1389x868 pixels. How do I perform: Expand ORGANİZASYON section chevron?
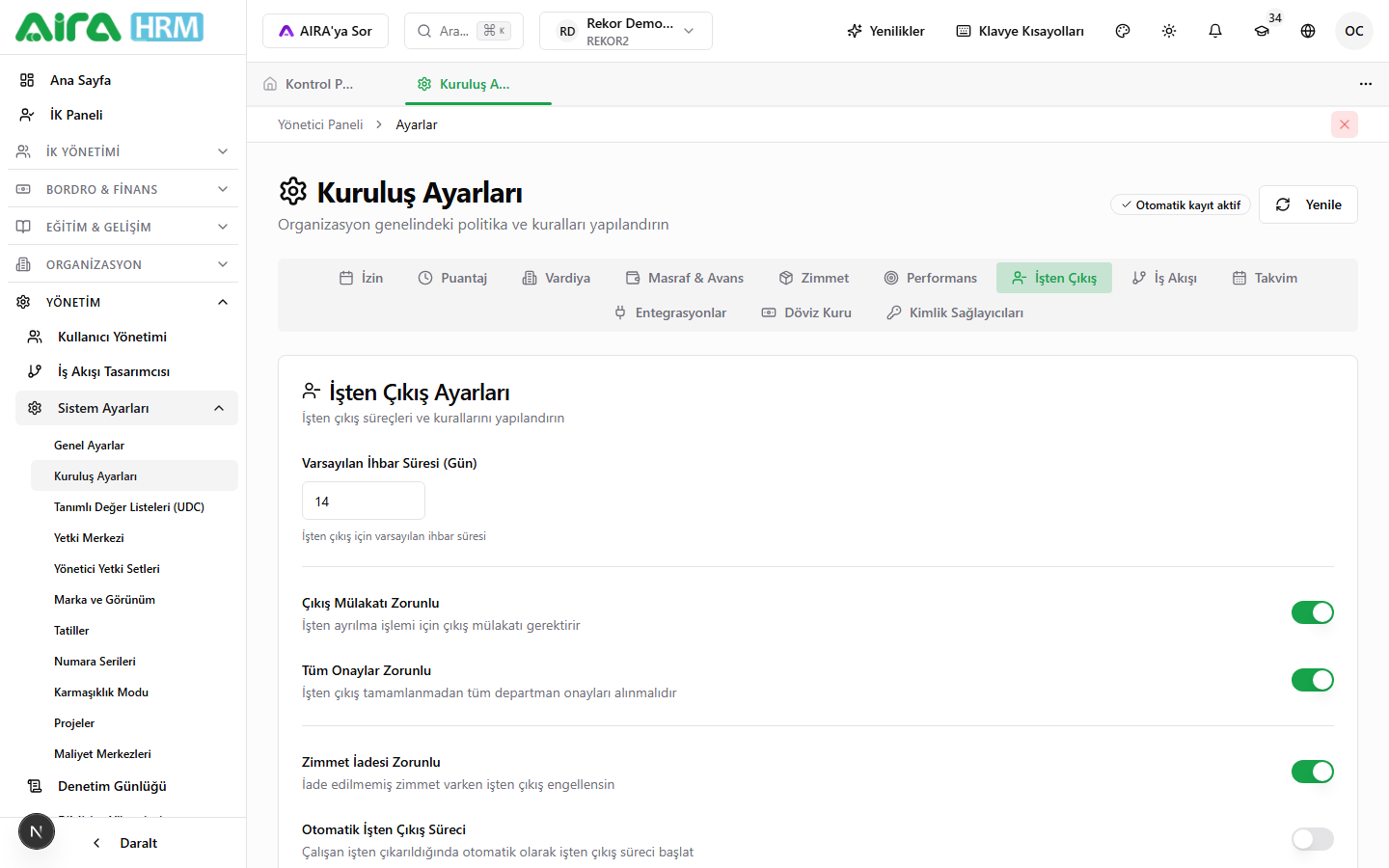tap(223, 264)
